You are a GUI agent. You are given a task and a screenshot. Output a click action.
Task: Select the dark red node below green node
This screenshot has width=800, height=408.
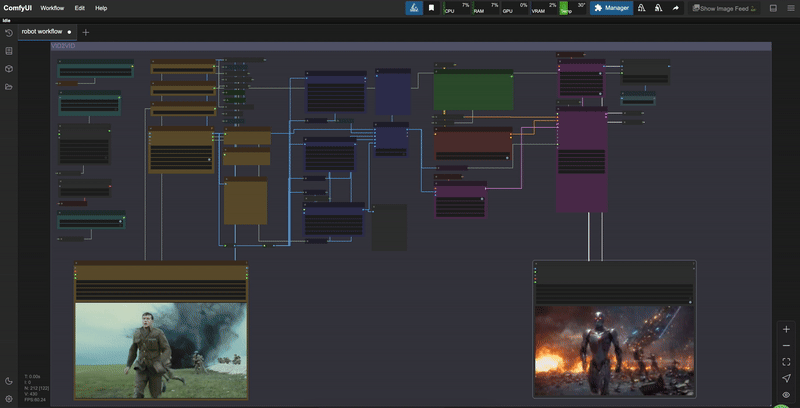pos(473,144)
